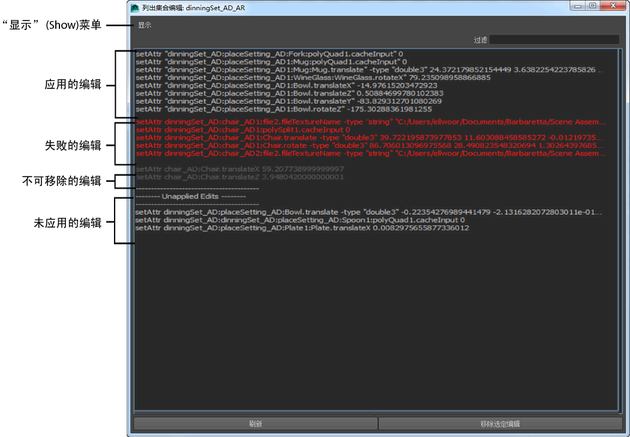Select the unapplied Plate1:Plate.translateX edit
This screenshot has height=437, width=630.
pos(302,228)
